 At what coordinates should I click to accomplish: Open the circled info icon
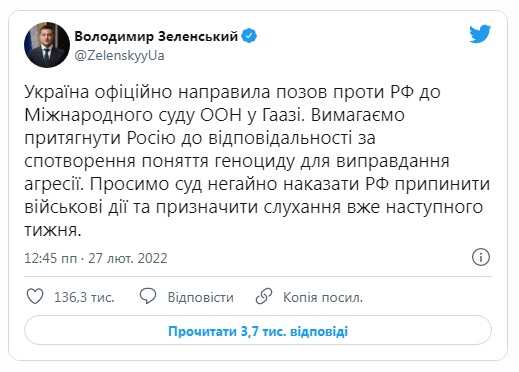coord(481,257)
